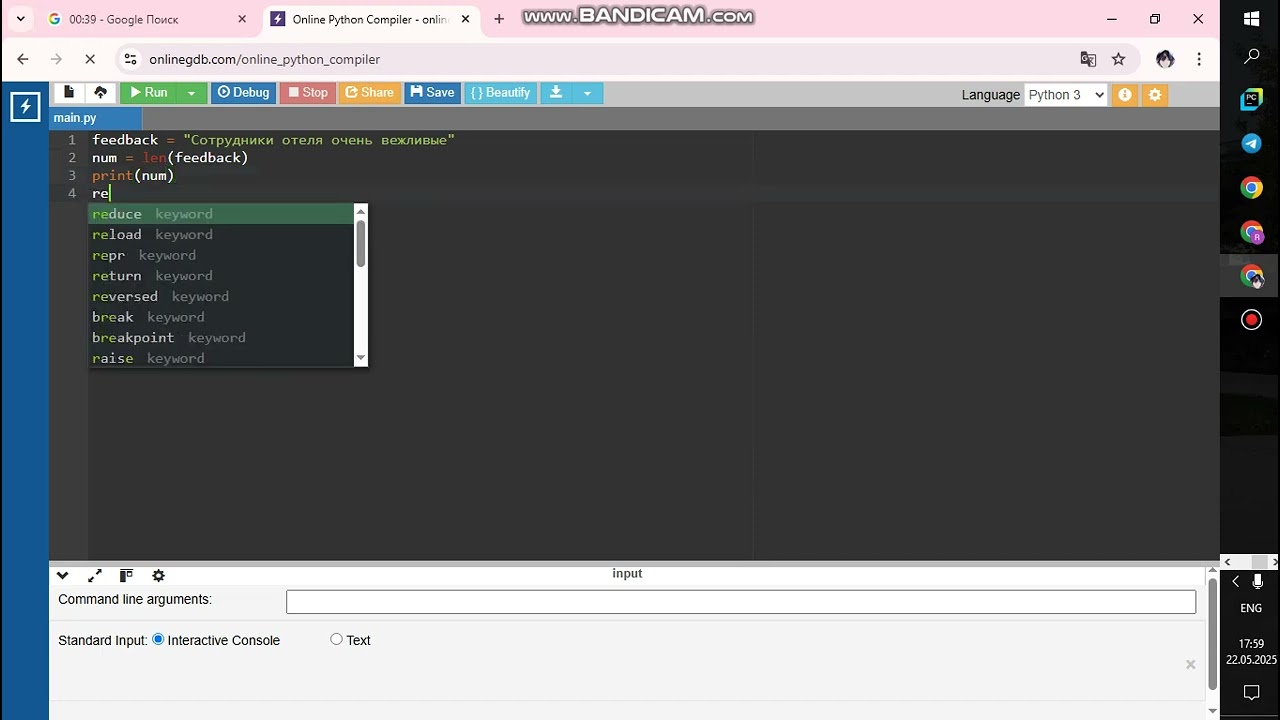Go back in browser history

(23, 59)
